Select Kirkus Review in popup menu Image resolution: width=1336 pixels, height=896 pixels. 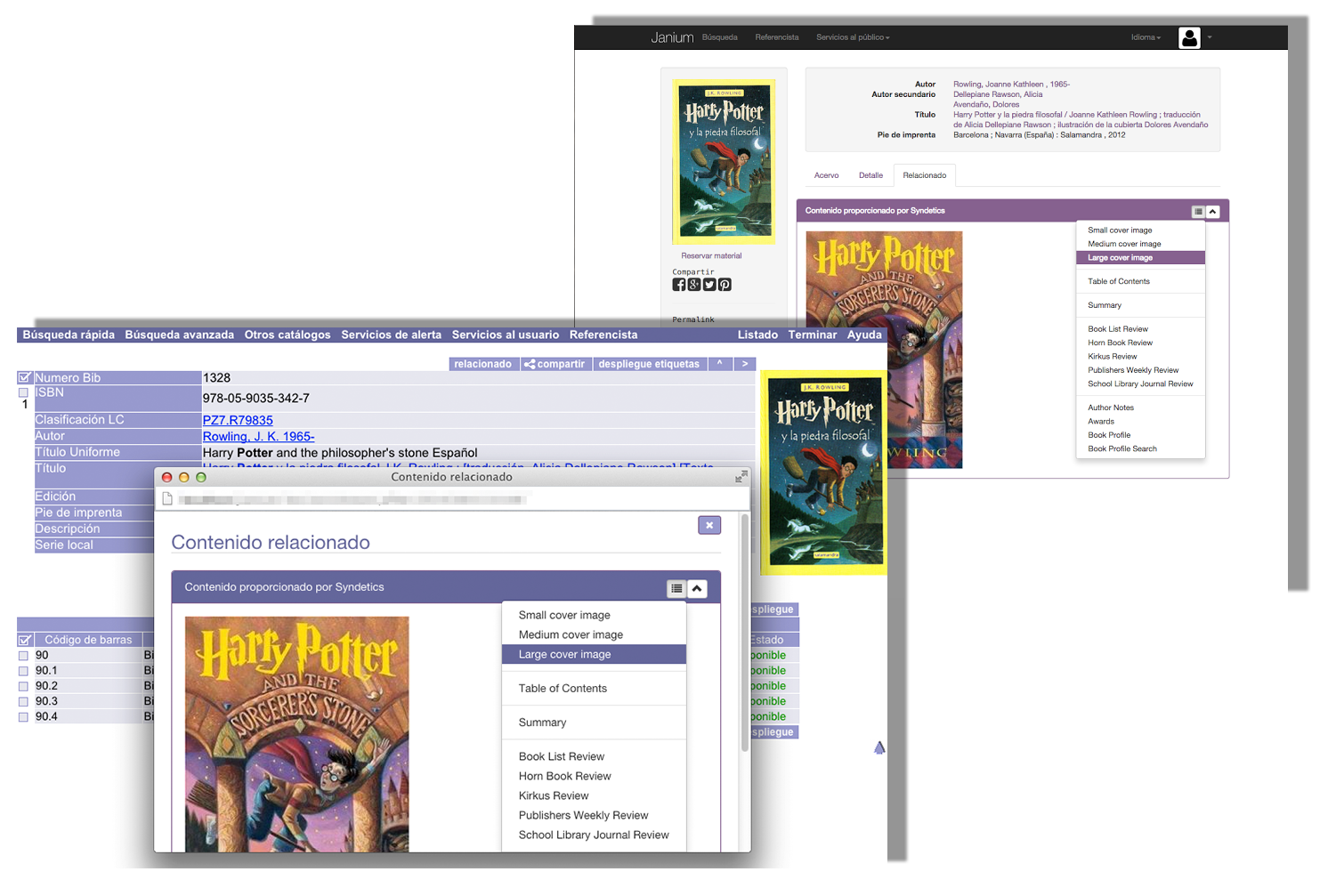594,795
